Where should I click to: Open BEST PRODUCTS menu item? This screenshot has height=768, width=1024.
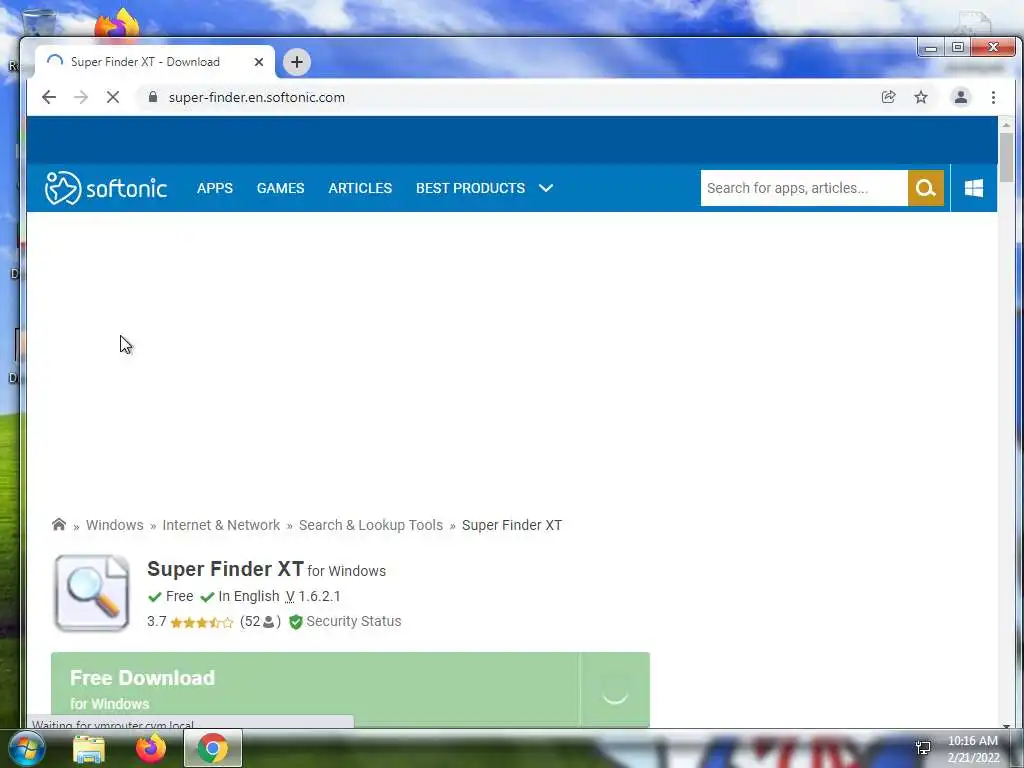point(470,188)
